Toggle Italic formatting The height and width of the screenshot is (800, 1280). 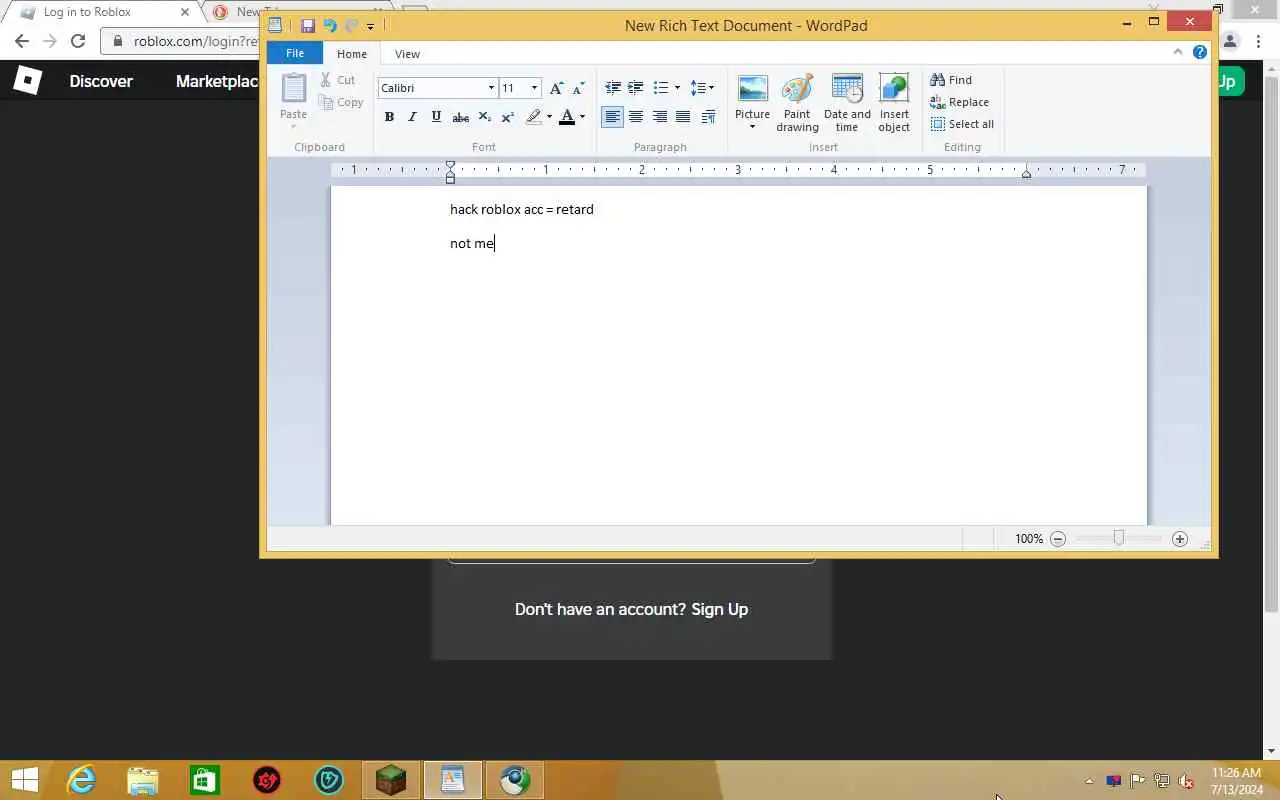(412, 117)
